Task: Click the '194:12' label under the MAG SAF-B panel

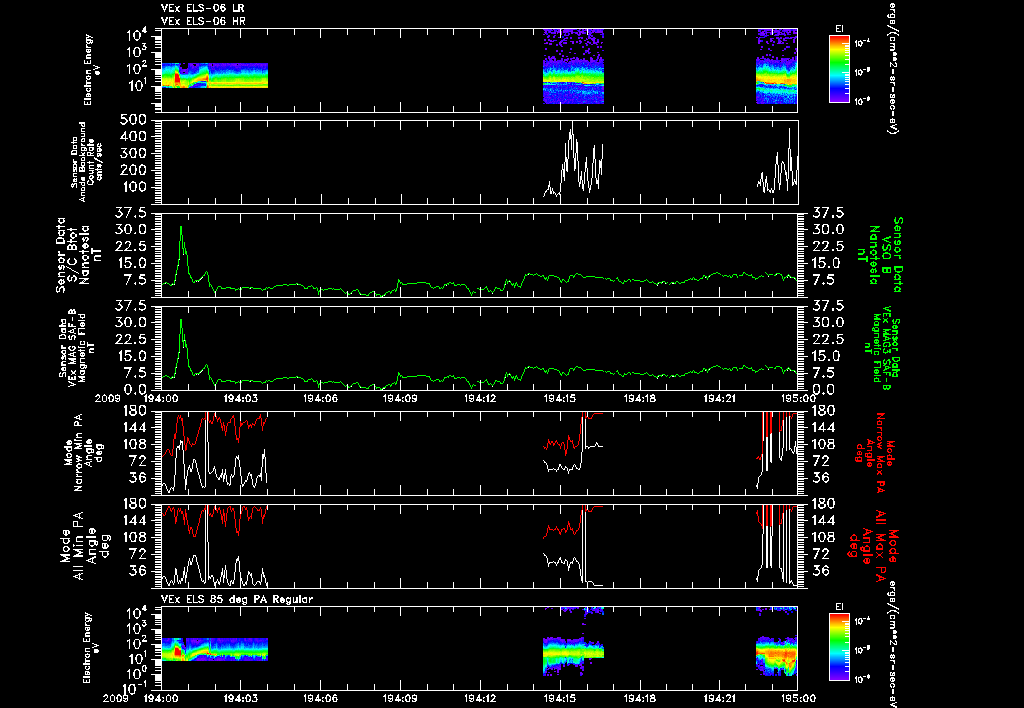Action: (x=480, y=398)
